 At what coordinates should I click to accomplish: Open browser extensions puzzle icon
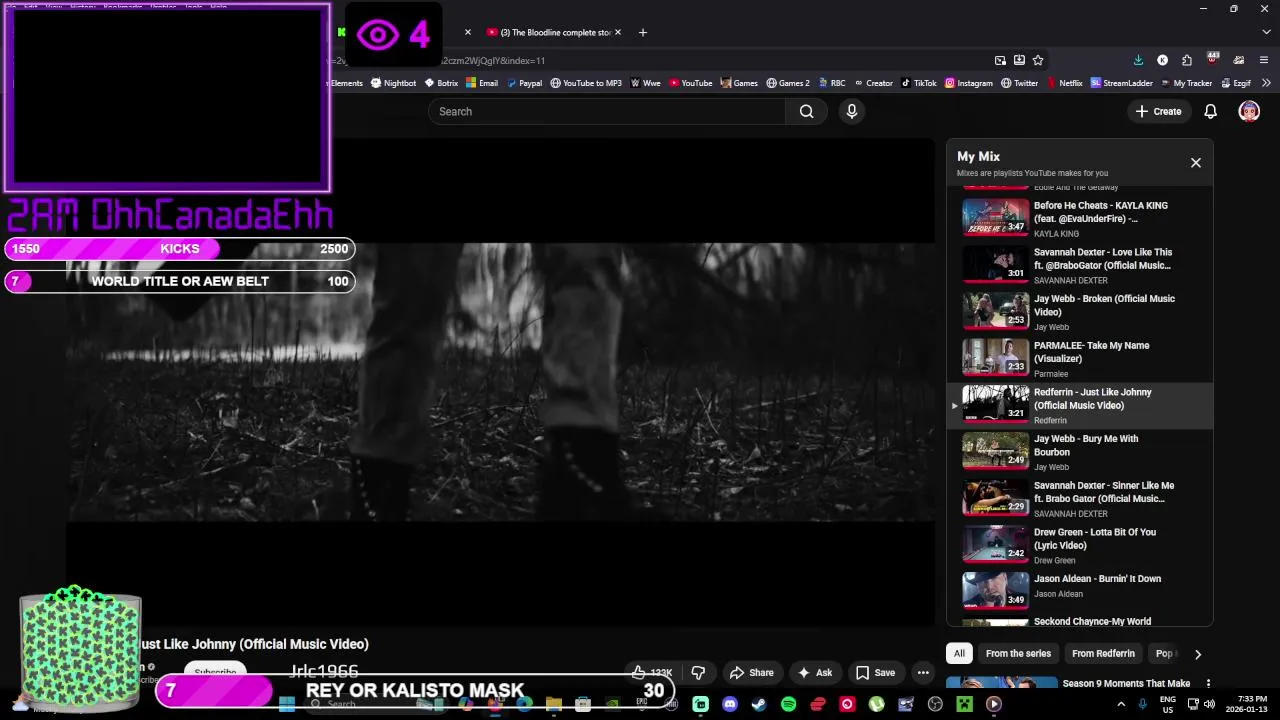(1186, 60)
